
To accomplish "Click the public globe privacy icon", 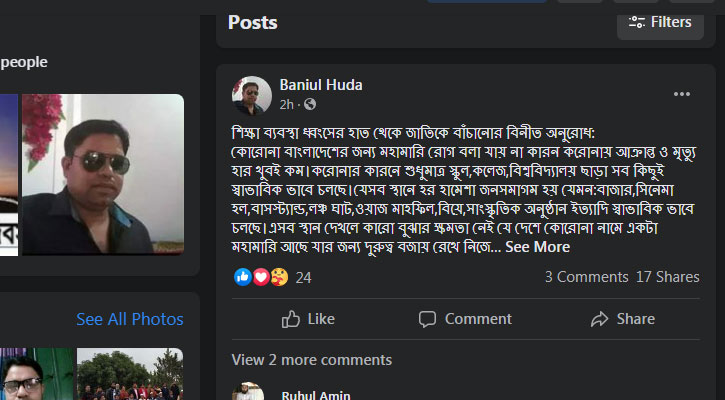I will point(310,104).
